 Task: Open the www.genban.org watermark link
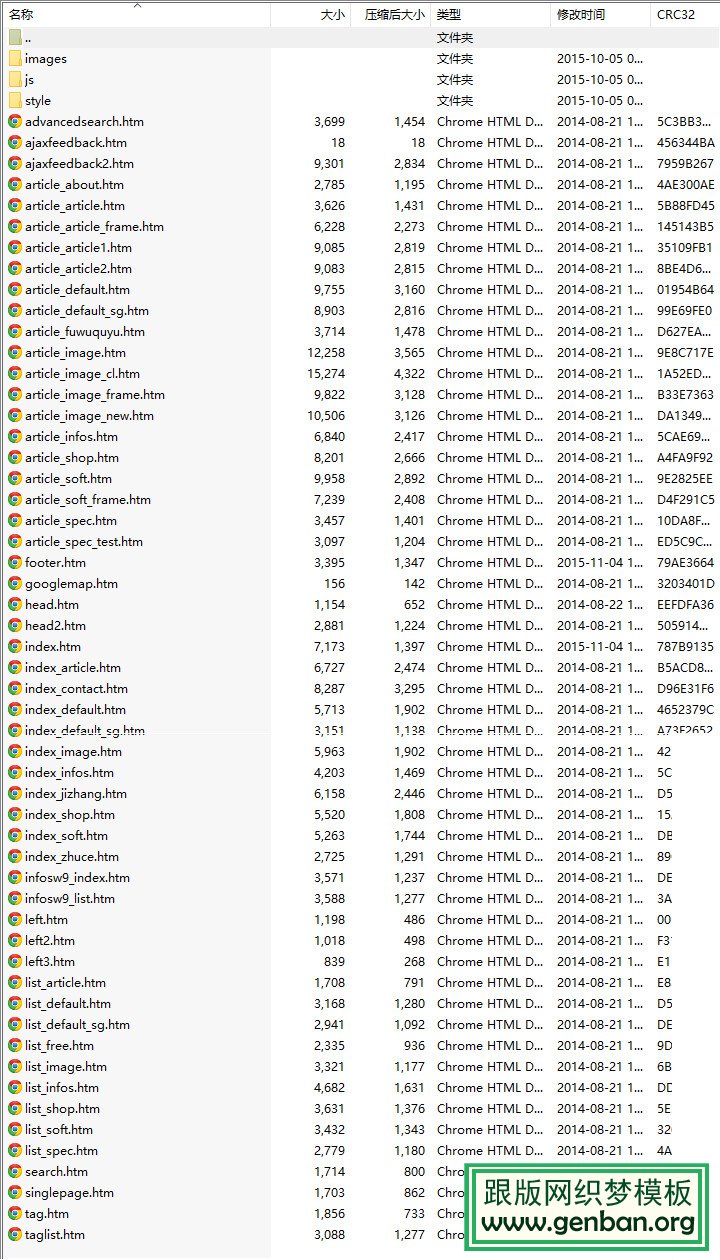point(588,1222)
